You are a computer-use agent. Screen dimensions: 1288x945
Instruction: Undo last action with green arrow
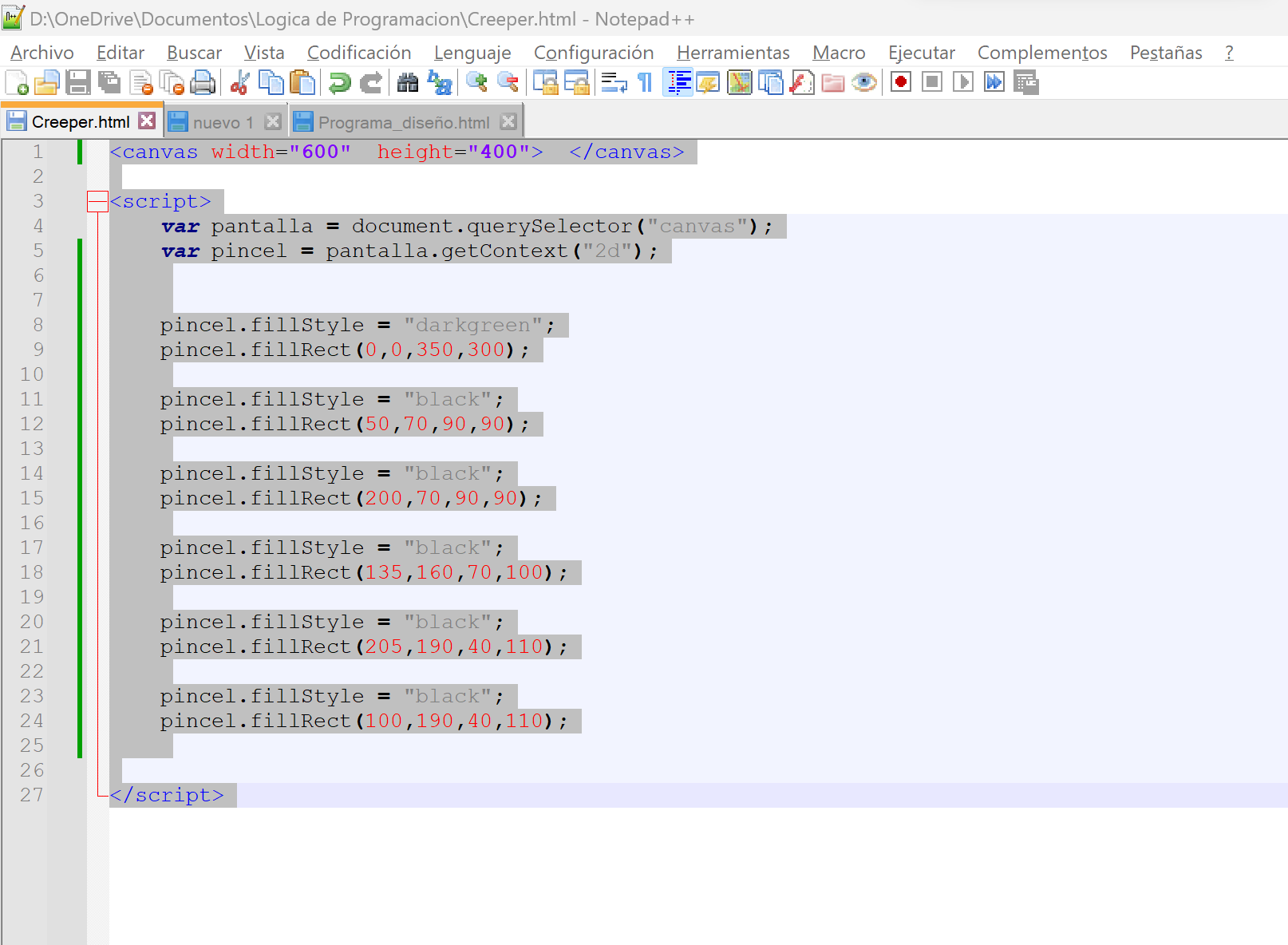point(339,82)
